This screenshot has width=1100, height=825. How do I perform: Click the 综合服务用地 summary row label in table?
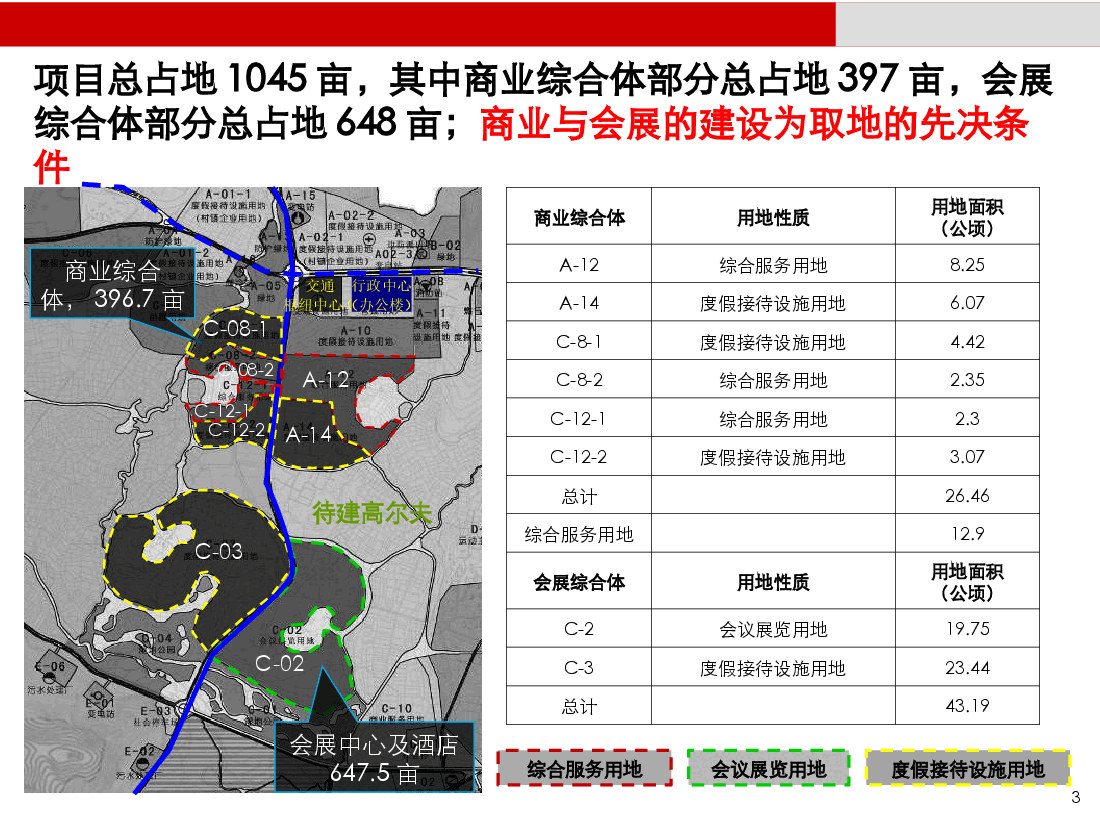579,533
